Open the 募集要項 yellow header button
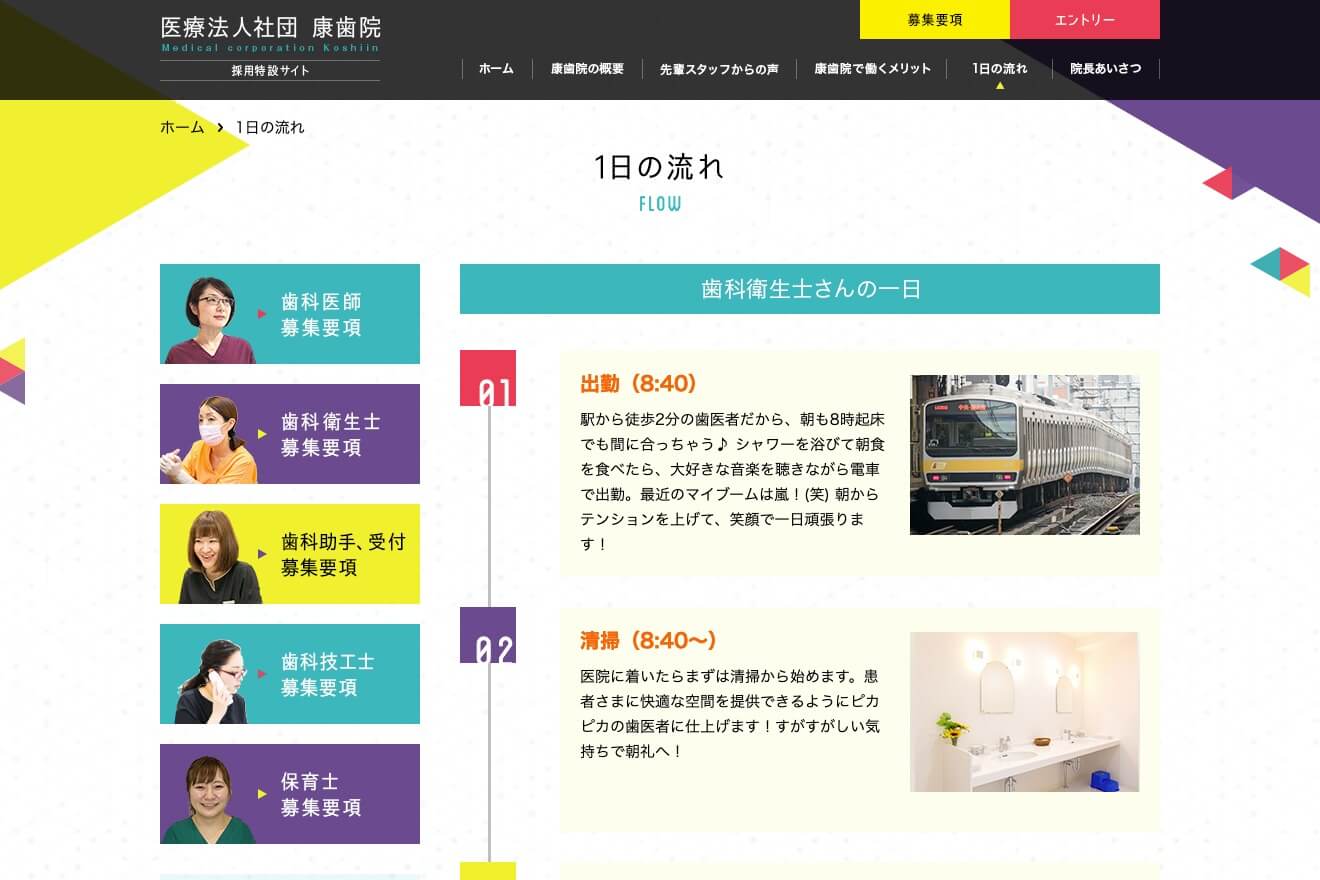The width and height of the screenshot is (1320, 880). tap(935, 20)
